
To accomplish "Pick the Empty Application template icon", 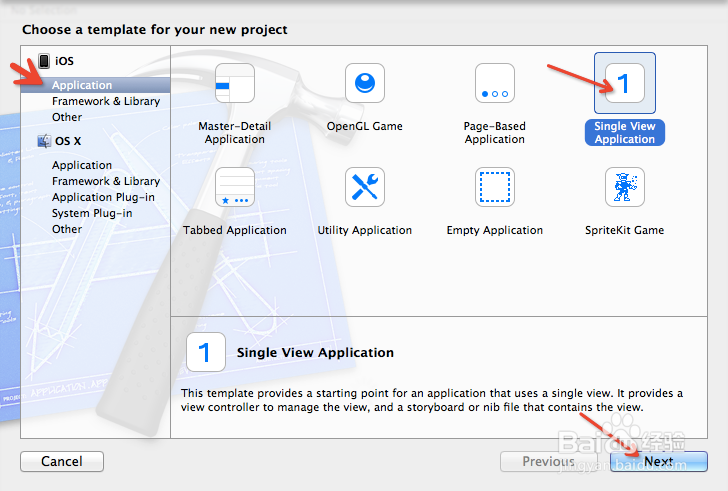I will click(495, 187).
